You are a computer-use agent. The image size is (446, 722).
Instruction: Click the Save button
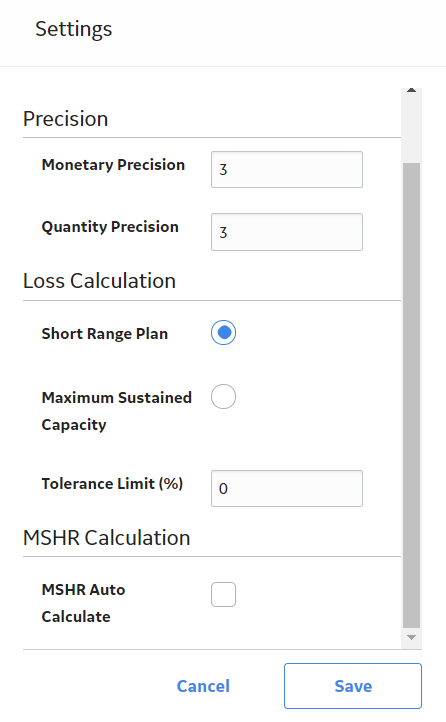point(353,686)
